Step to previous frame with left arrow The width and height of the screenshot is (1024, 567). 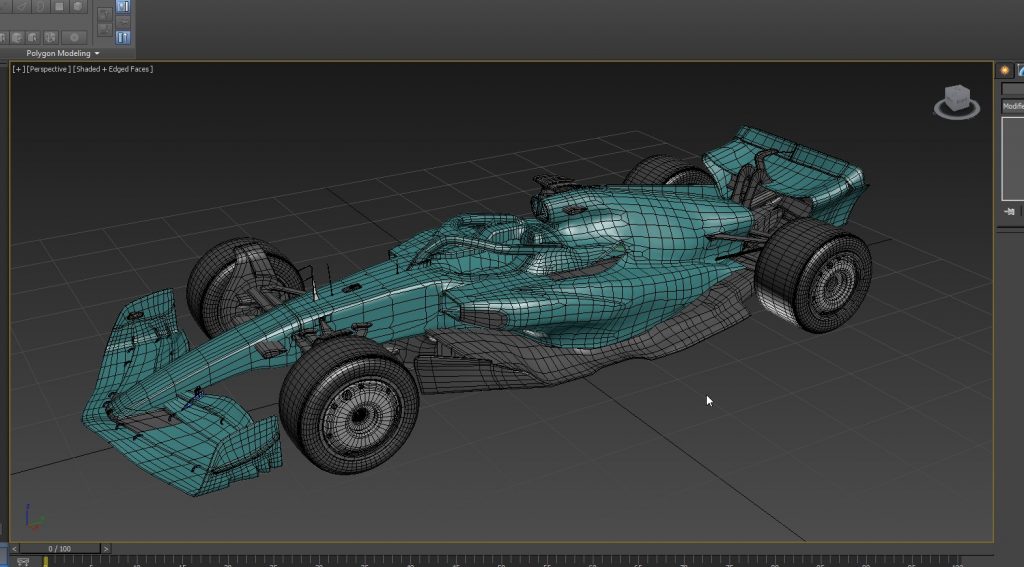(15, 548)
